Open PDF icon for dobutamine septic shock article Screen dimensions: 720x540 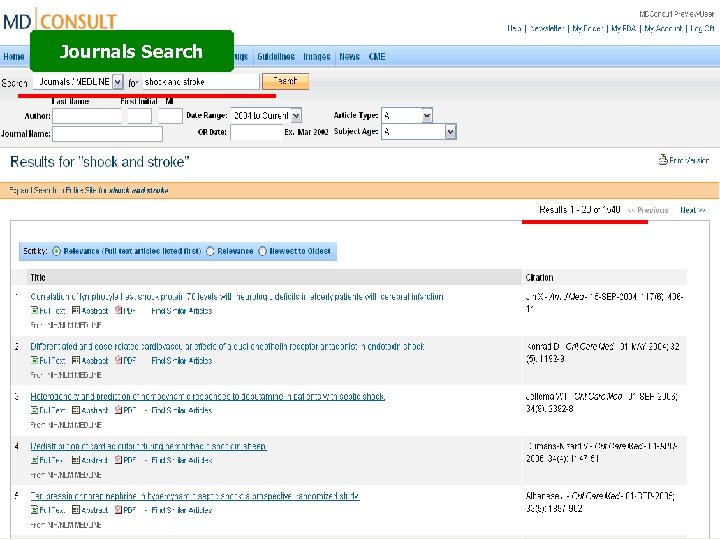[118, 410]
